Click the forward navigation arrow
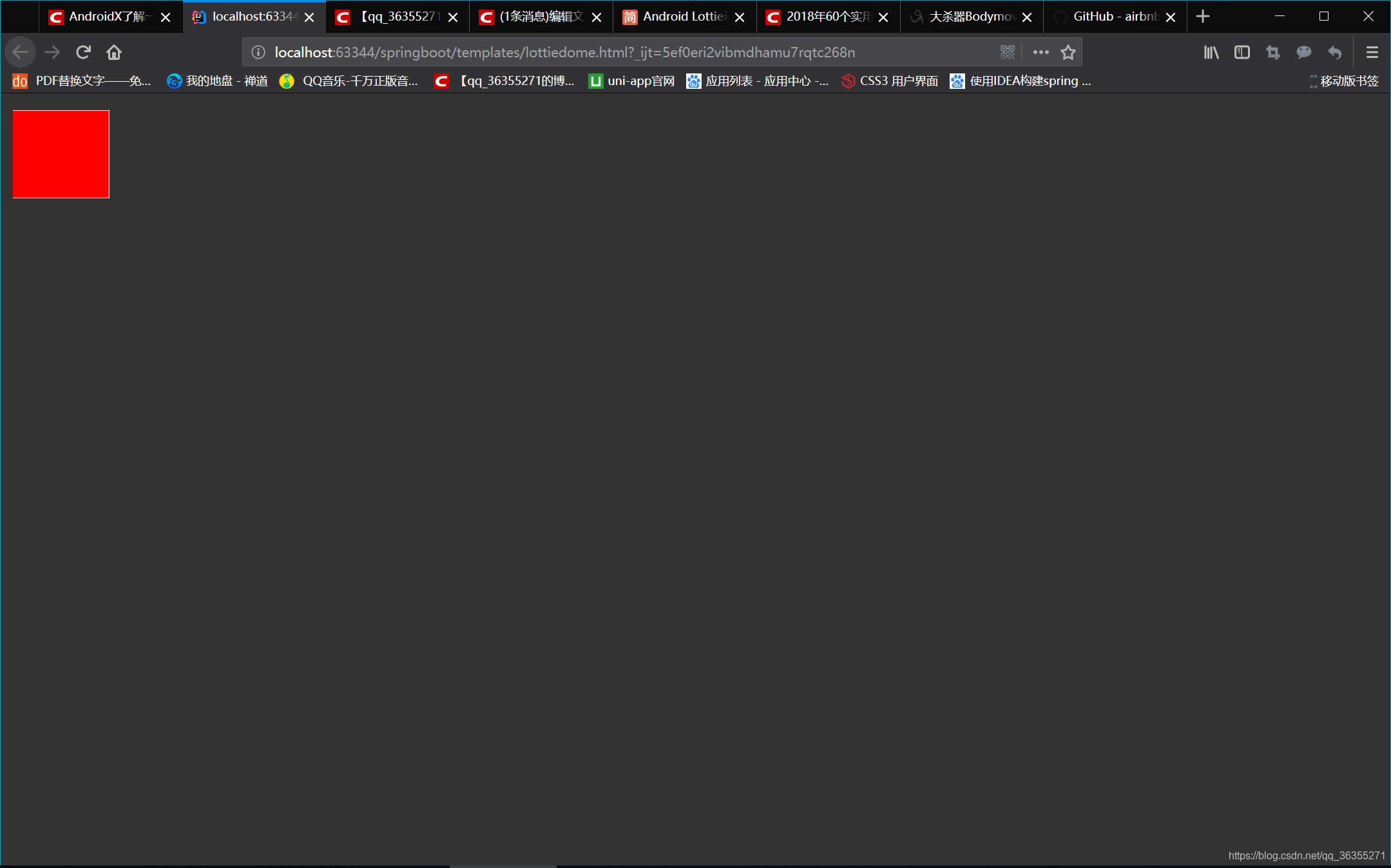 (52, 52)
